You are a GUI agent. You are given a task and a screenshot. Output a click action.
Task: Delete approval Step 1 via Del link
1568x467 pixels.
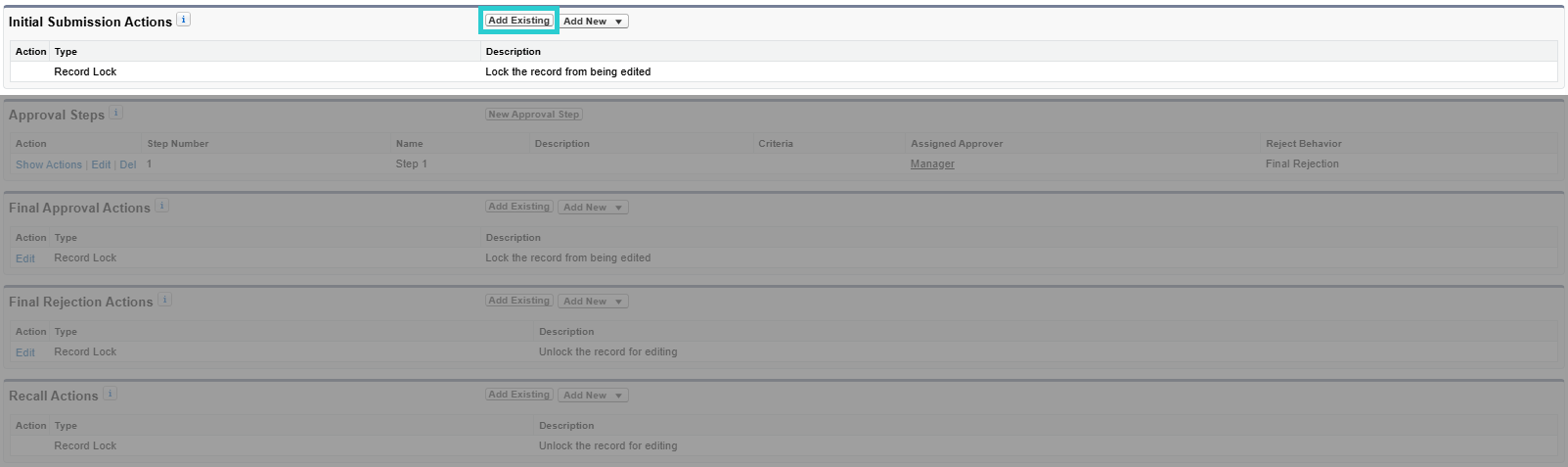point(128,164)
